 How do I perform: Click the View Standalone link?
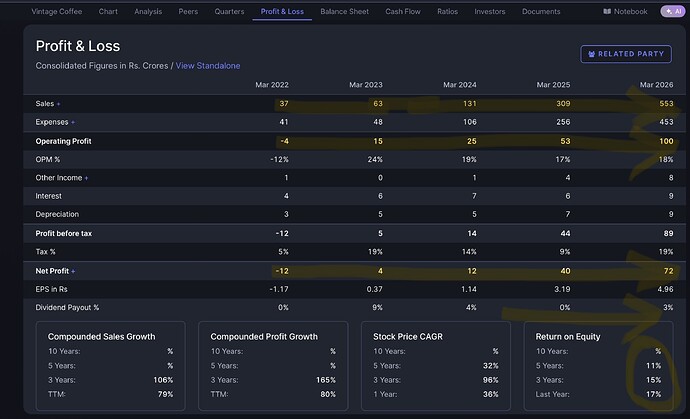[208, 66]
